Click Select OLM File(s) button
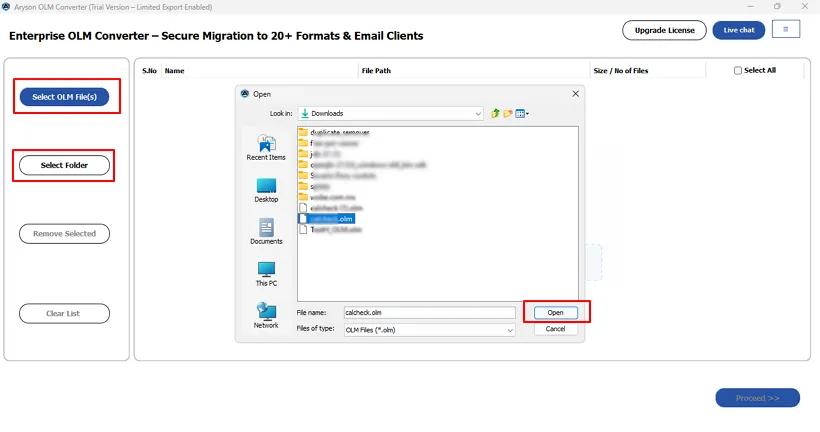 click(64, 97)
